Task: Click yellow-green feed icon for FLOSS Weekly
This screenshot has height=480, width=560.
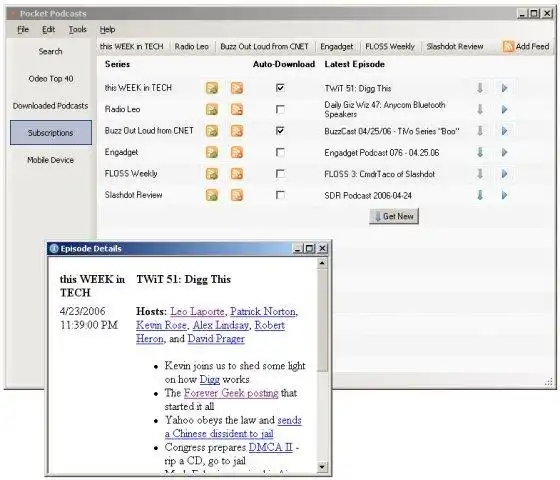Action: click(x=212, y=174)
